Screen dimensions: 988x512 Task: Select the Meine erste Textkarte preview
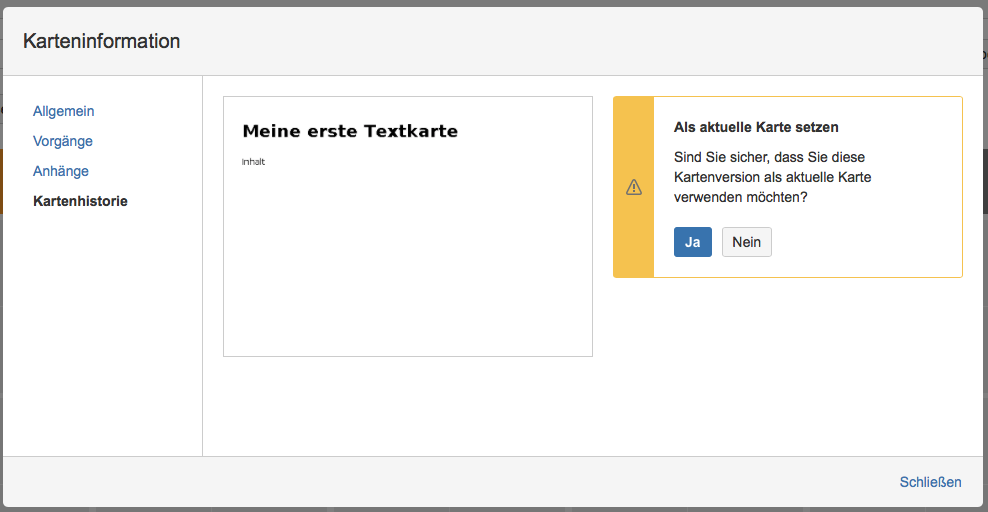click(x=408, y=227)
